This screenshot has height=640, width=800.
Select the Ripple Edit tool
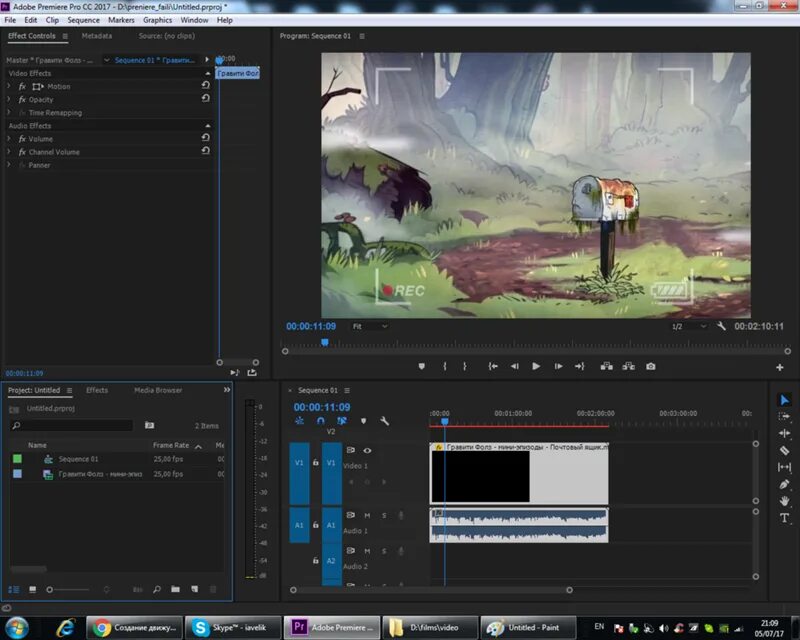(x=784, y=433)
